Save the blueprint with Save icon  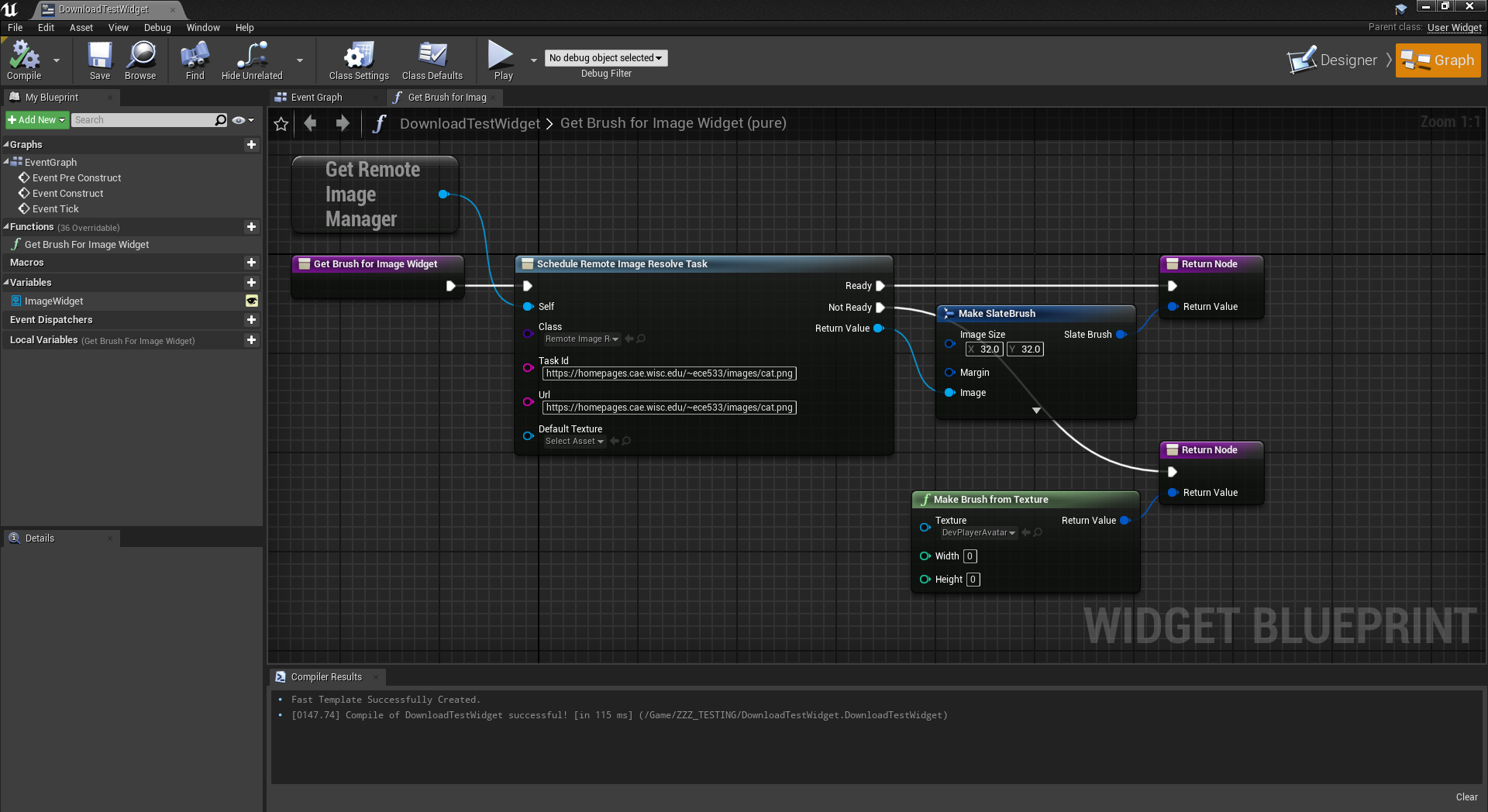tap(100, 60)
